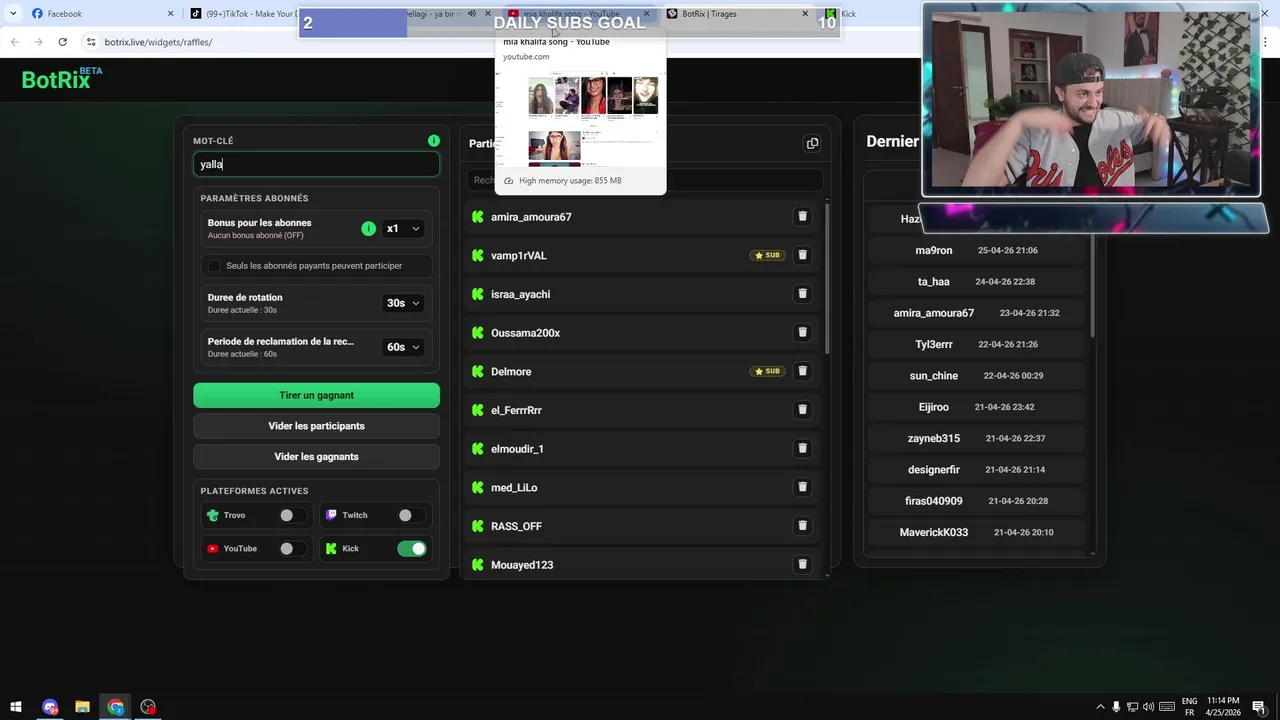Image resolution: width=1280 pixels, height=720 pixels.
Task: Remove el_FerrrRrr using trash icon
Action: coord(802,410)
